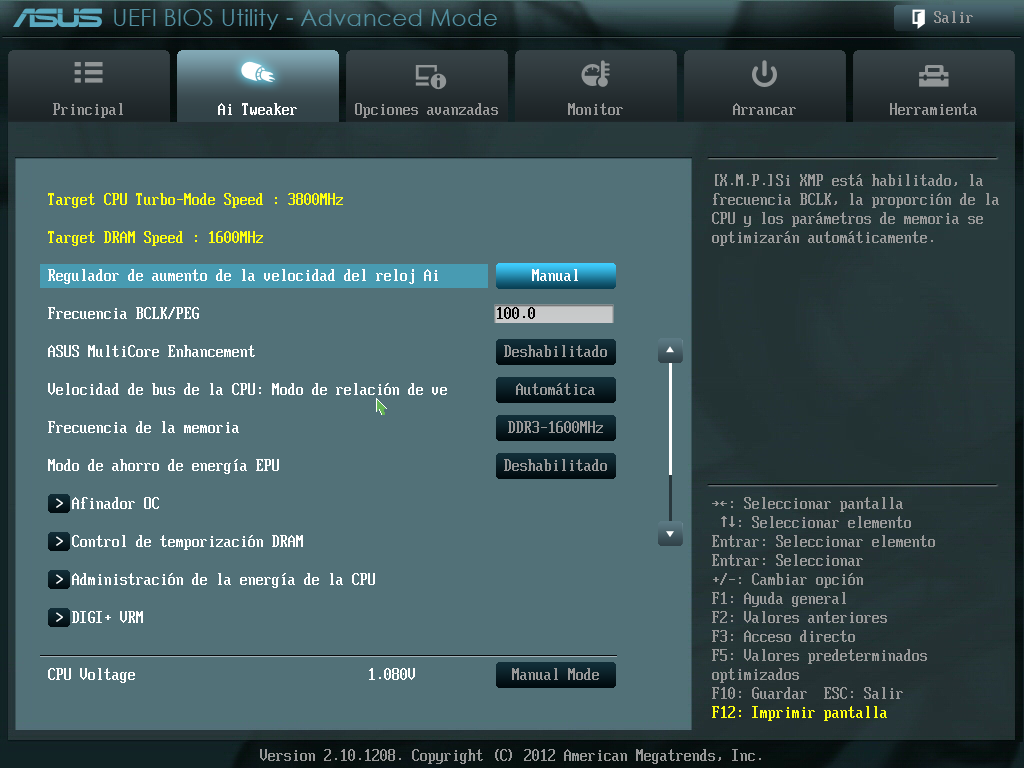Click the American Megatrends version footer text

pos(511,756)
